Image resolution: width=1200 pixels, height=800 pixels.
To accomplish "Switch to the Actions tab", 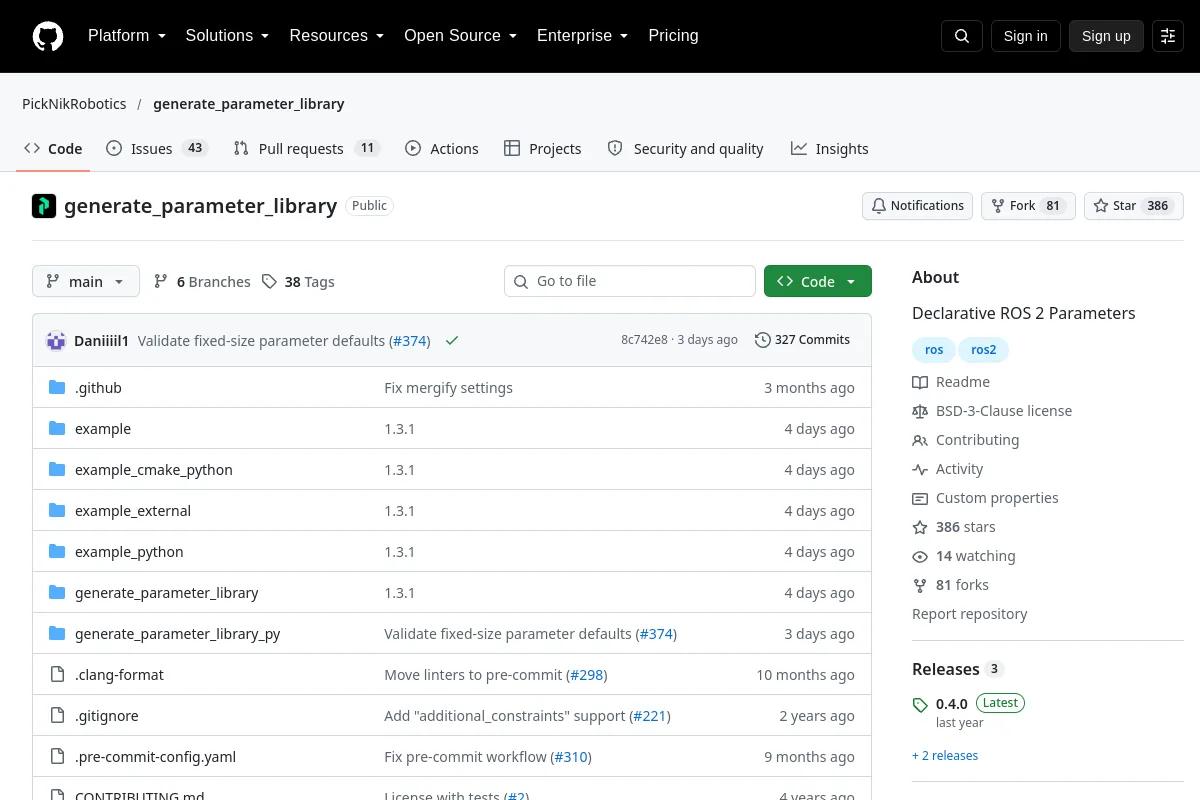I will [x=442, y=149].
